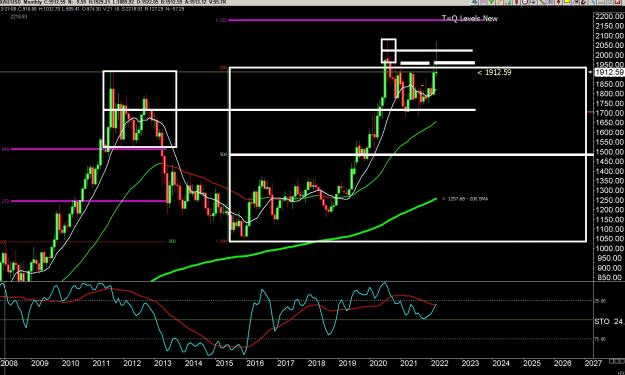The height and width of the screenshot is (375, 625).
Task: Click the 'STO' stochastic indicator label
Action: (602, 321)
